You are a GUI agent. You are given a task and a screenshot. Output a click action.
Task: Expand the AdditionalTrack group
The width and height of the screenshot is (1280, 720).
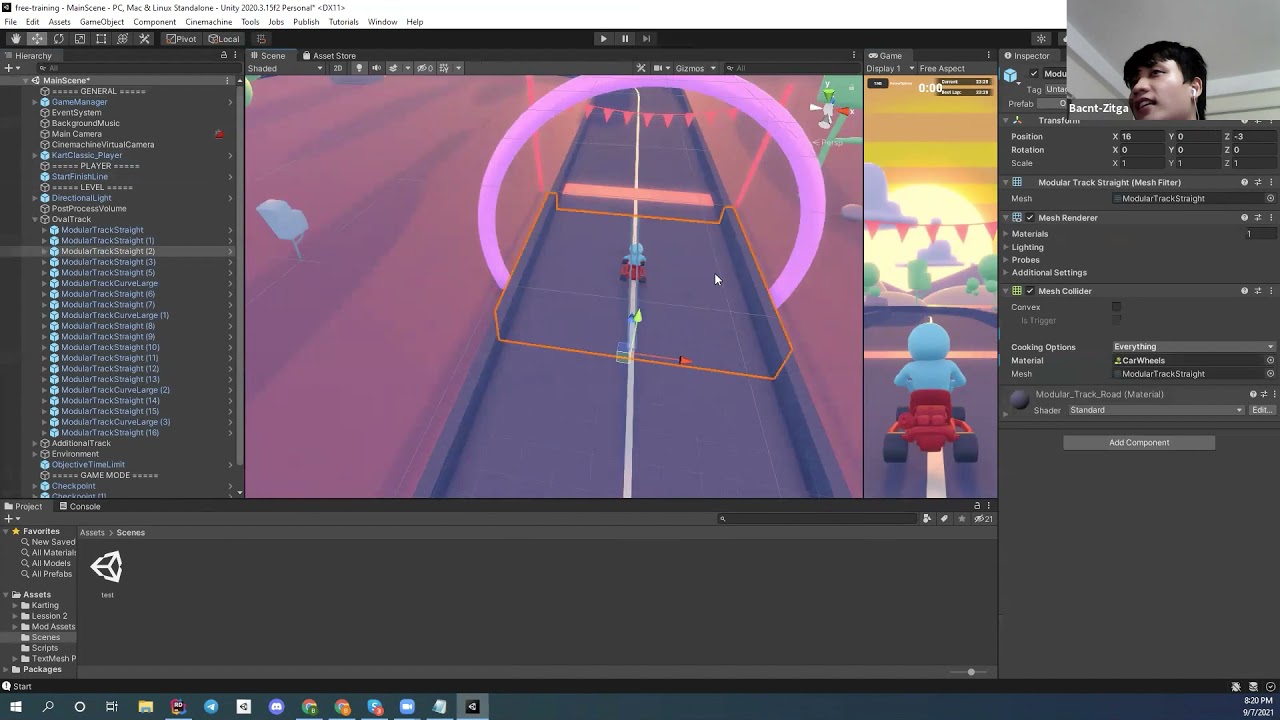coord(35,443)
